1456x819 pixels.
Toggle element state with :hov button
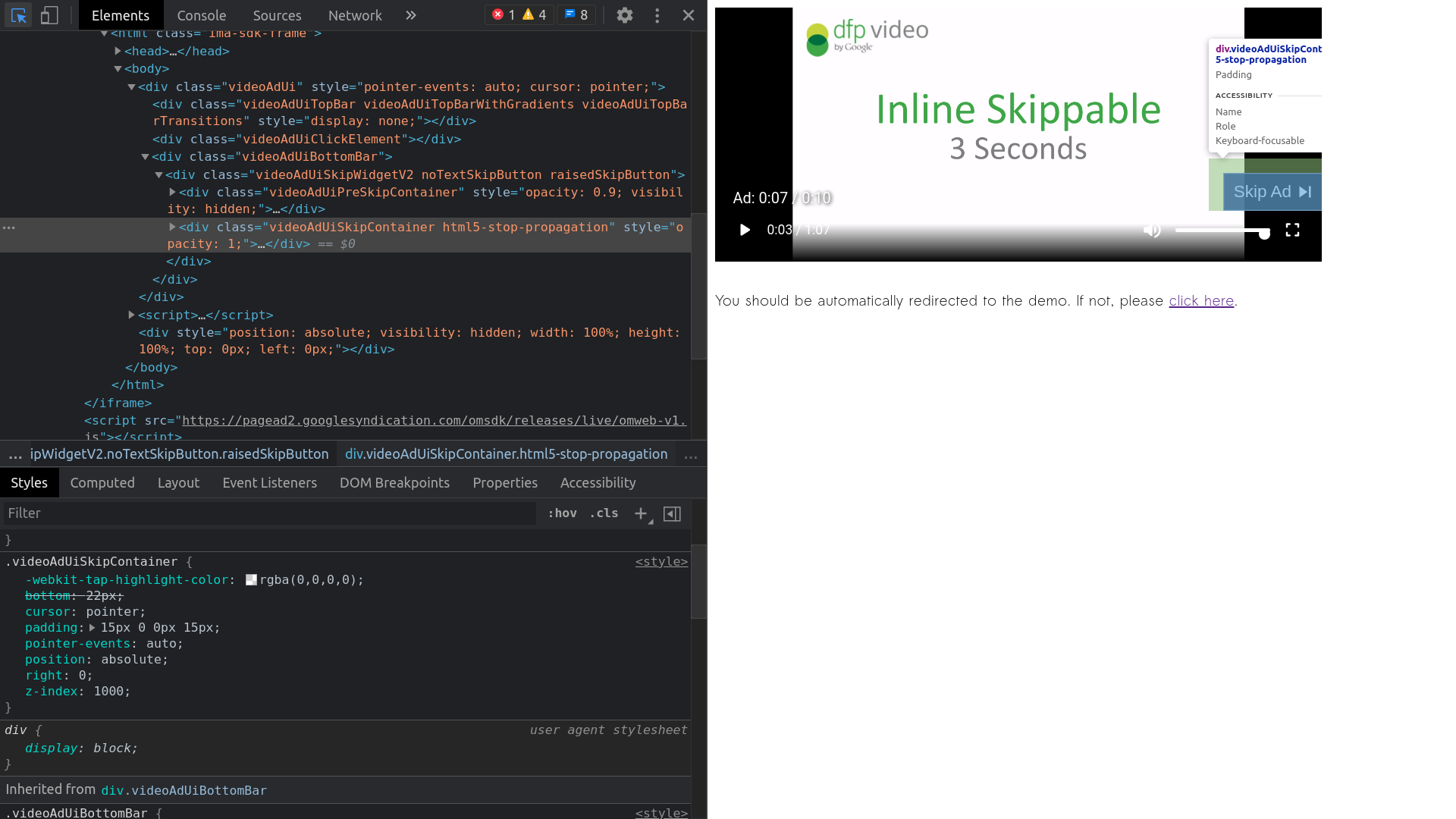point(562,513)
